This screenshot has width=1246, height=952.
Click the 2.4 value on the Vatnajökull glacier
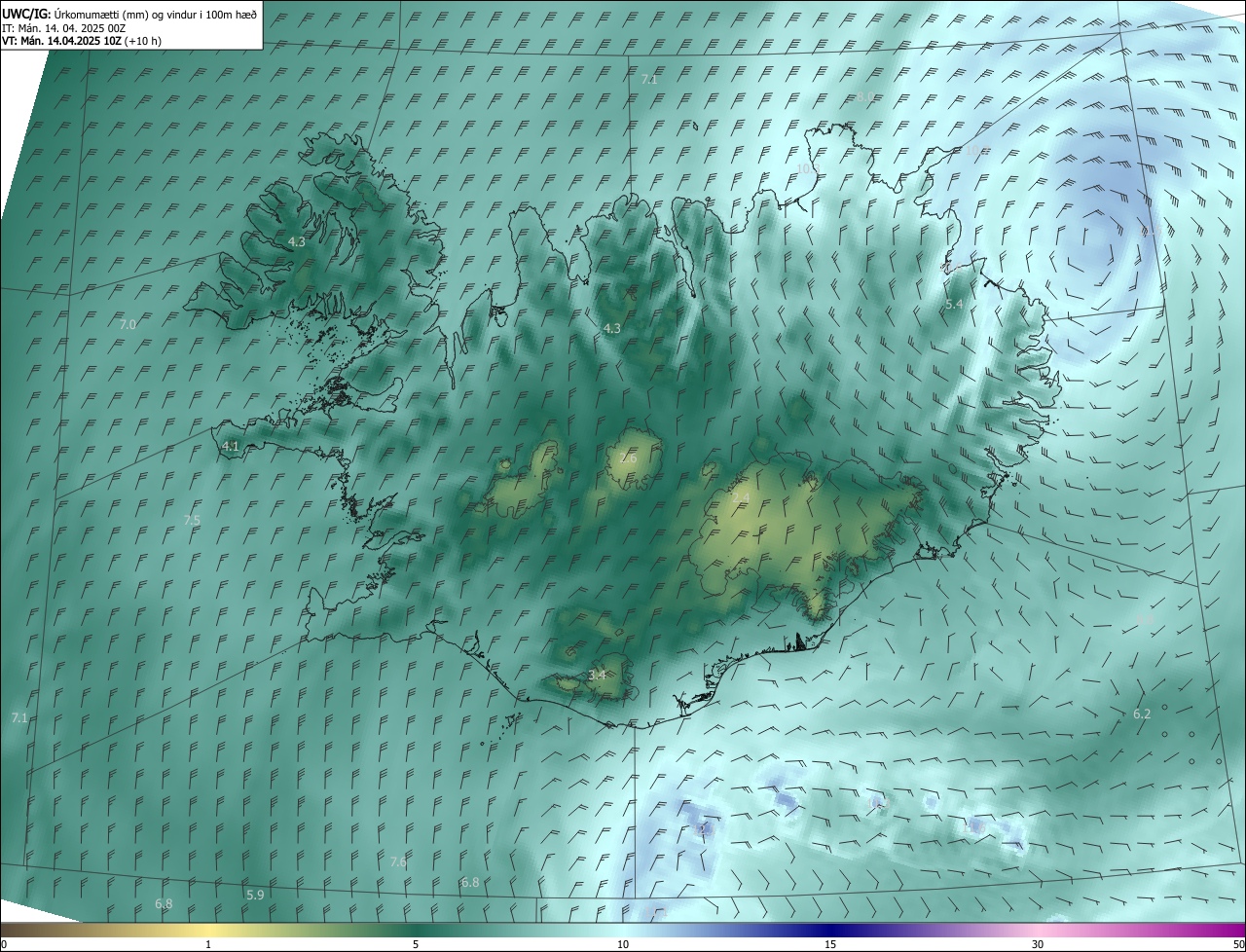pyautogui.click(x=741, y=497)
